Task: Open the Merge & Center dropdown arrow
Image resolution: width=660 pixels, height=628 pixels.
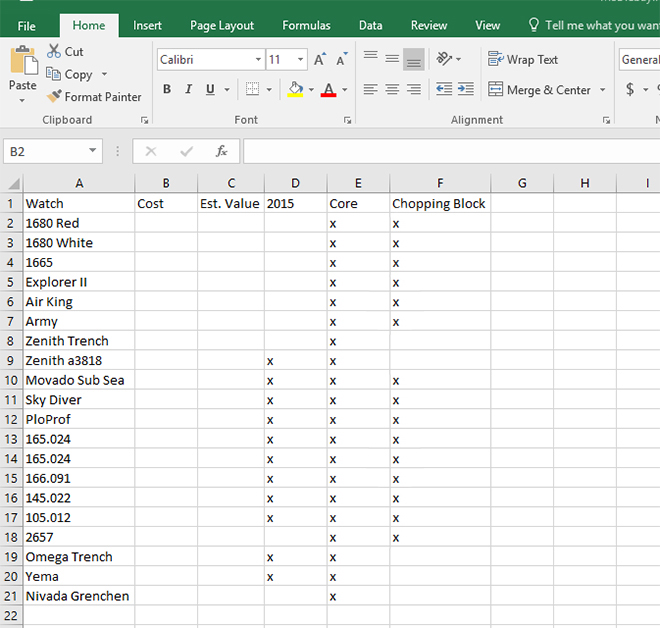Action: 603,90
